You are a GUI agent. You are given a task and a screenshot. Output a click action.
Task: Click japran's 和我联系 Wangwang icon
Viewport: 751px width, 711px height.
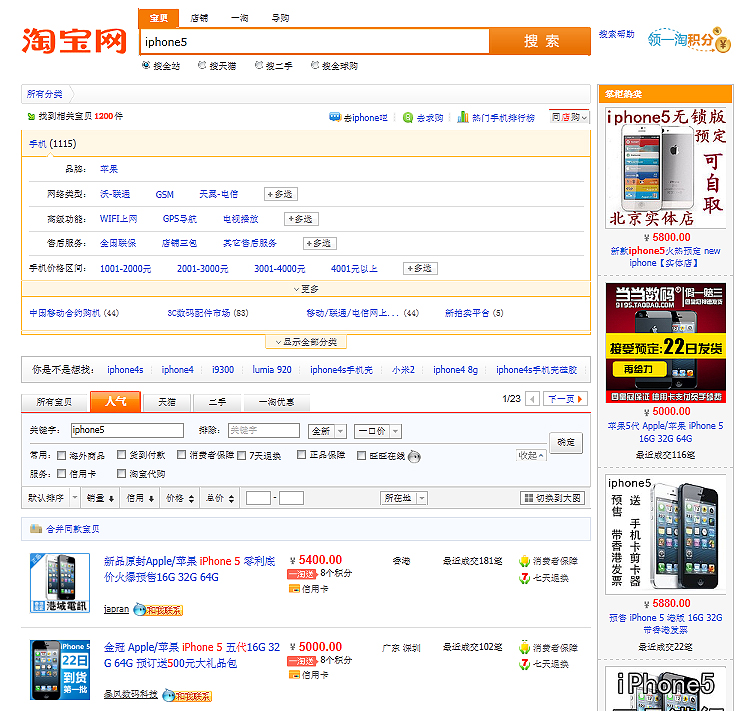(159, 609)
